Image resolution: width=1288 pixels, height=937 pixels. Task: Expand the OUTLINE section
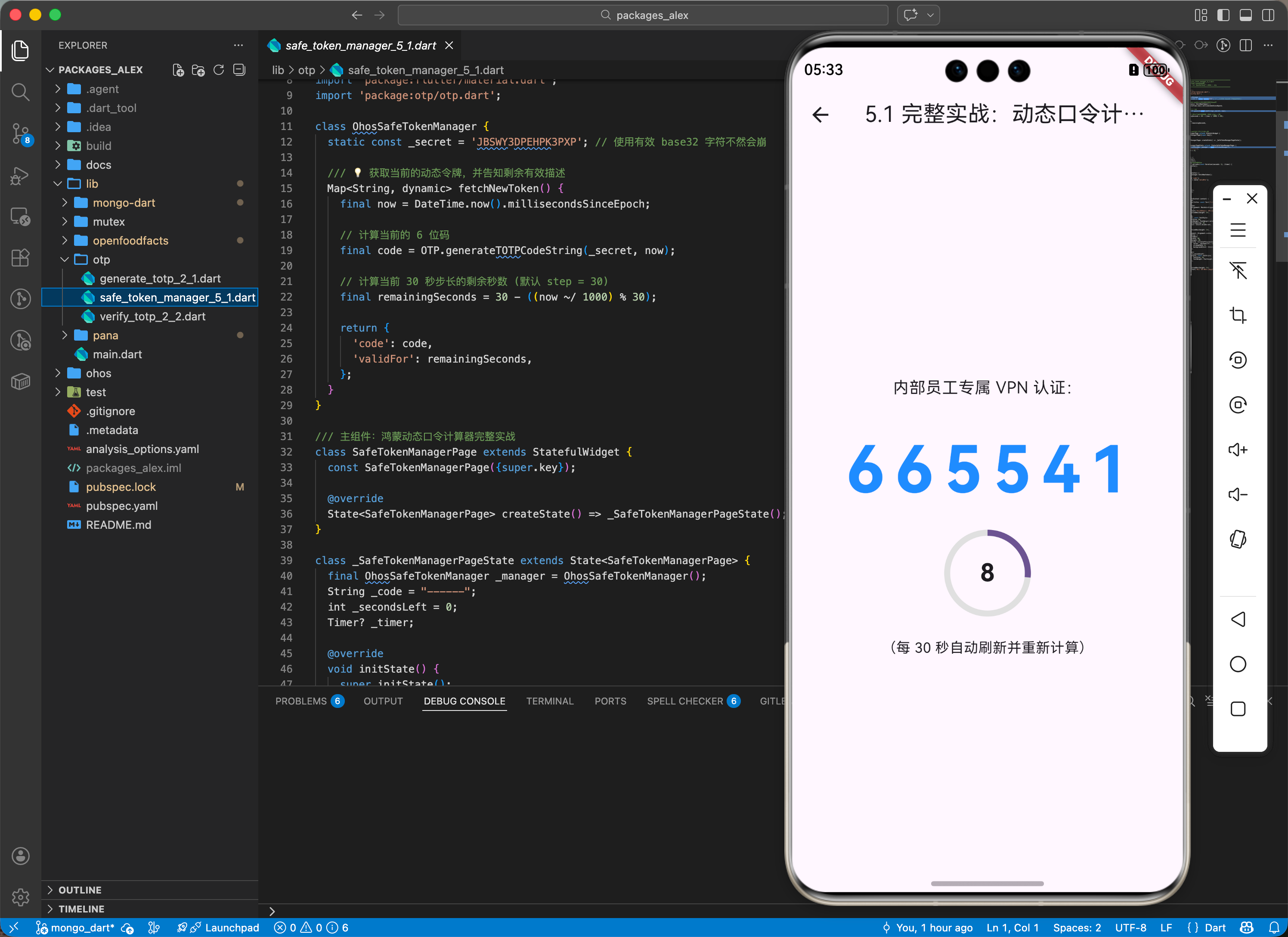click(80, 890)
